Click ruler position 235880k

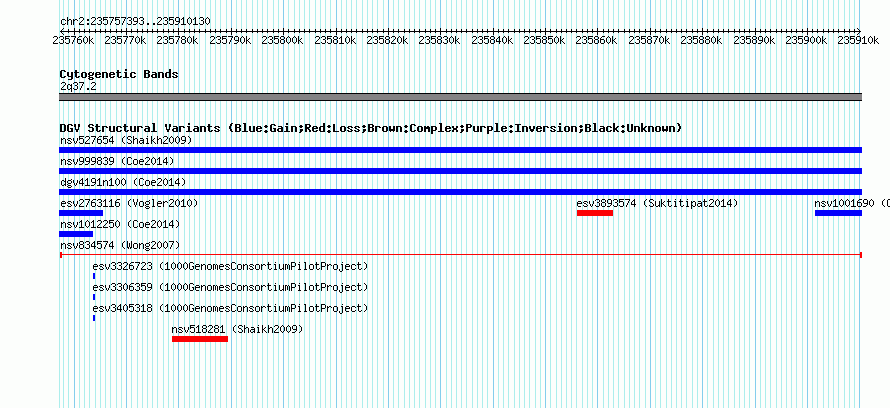(x=702, y=40)
